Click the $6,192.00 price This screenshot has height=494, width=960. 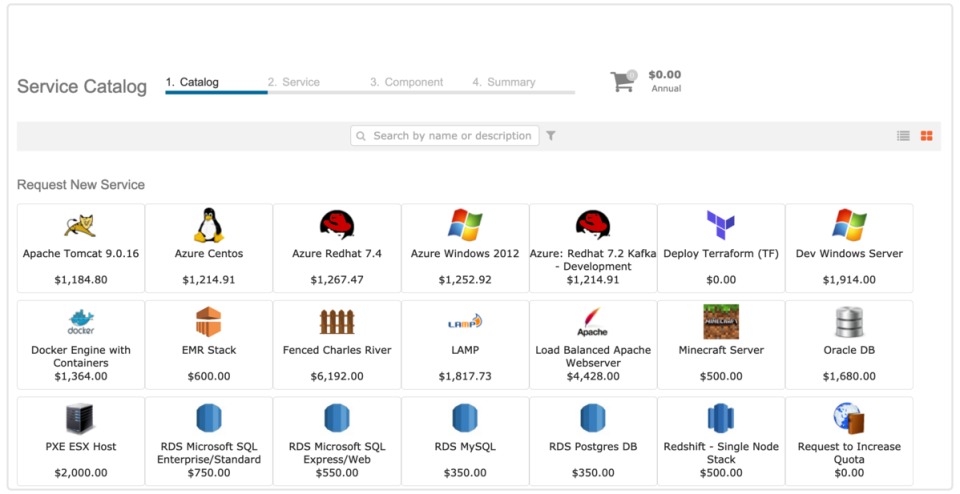tap(337, 376)
